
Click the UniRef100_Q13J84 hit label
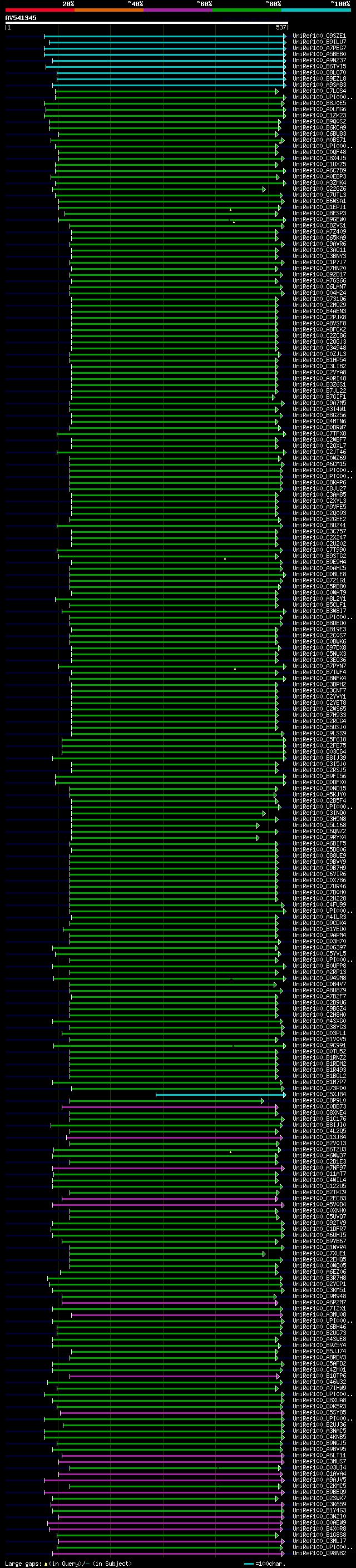pyautogui.click(x=319, y=1137)
